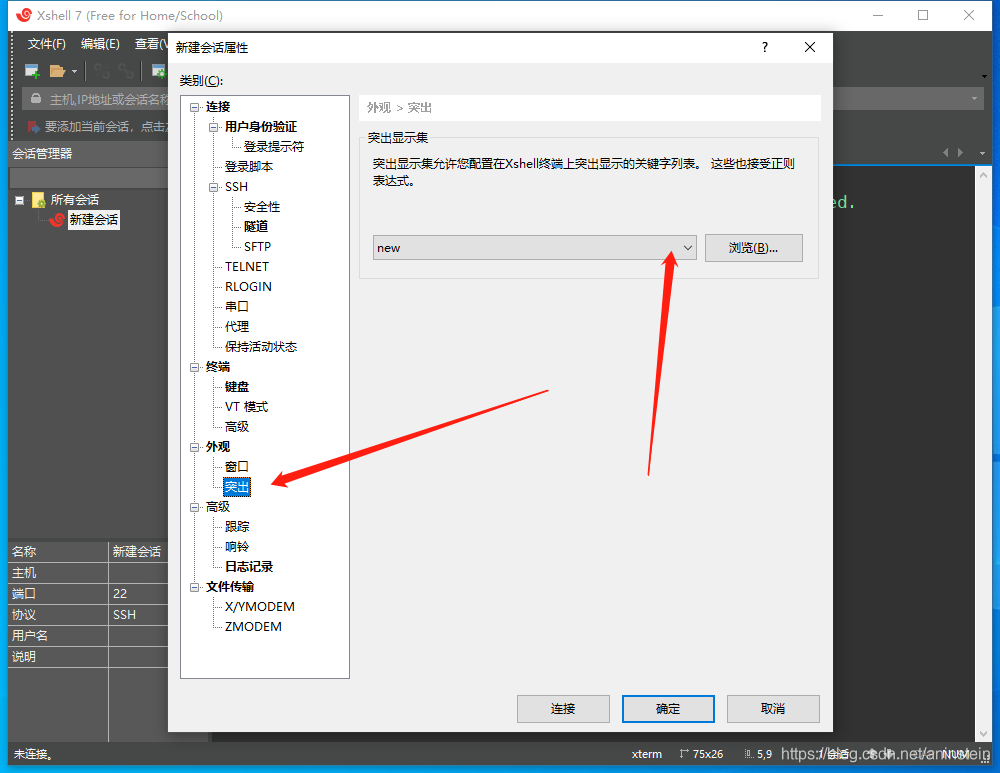Open the 编辑(E) menu
This screenshot has width=1000, height=773.
click(x=100, y=43)
